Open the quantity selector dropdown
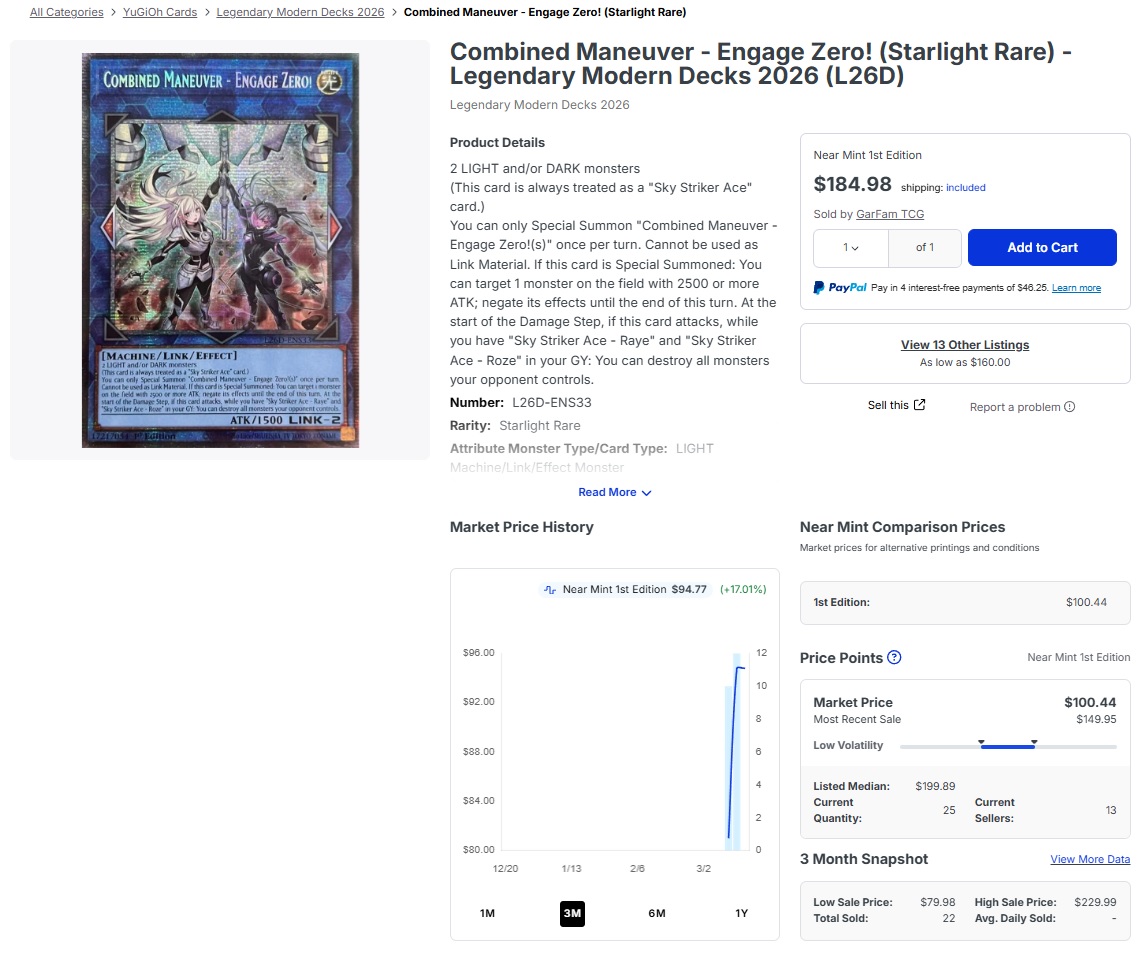 click(x=851, y=247)
